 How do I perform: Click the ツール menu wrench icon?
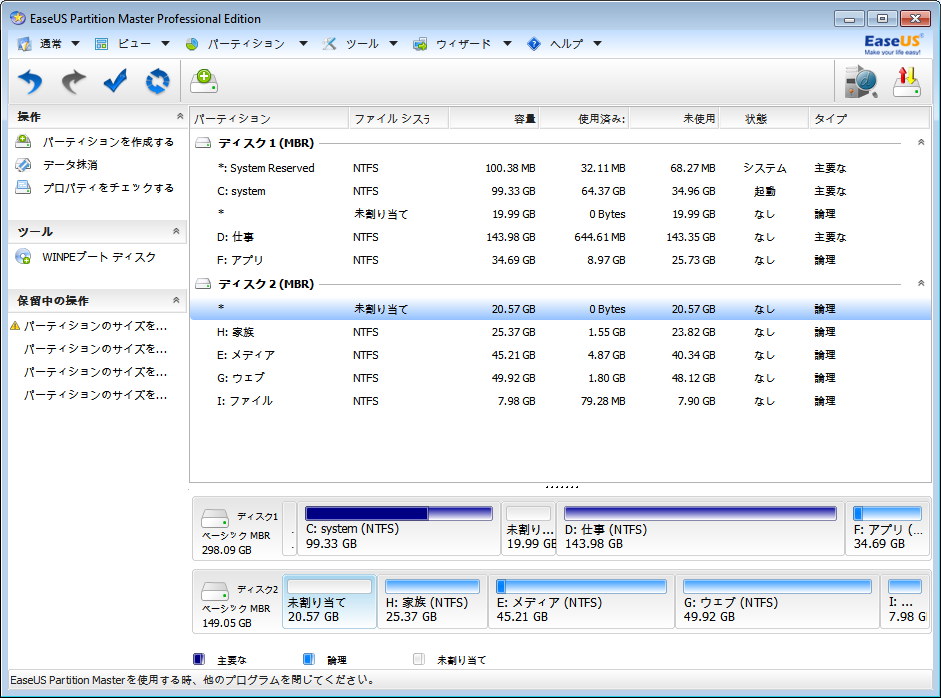click(x=329, y=44)
